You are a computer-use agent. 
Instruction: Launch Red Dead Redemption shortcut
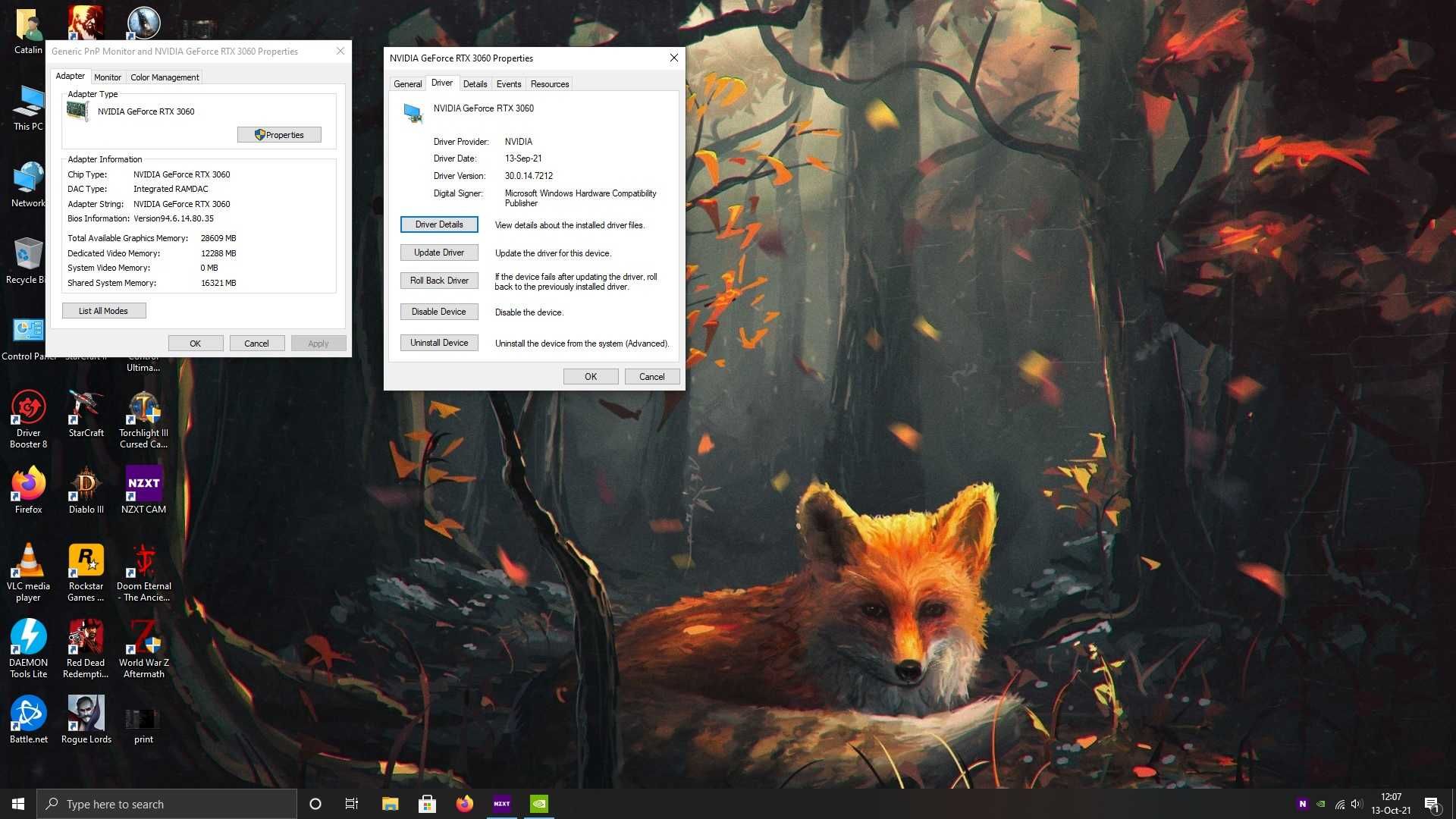86,649
